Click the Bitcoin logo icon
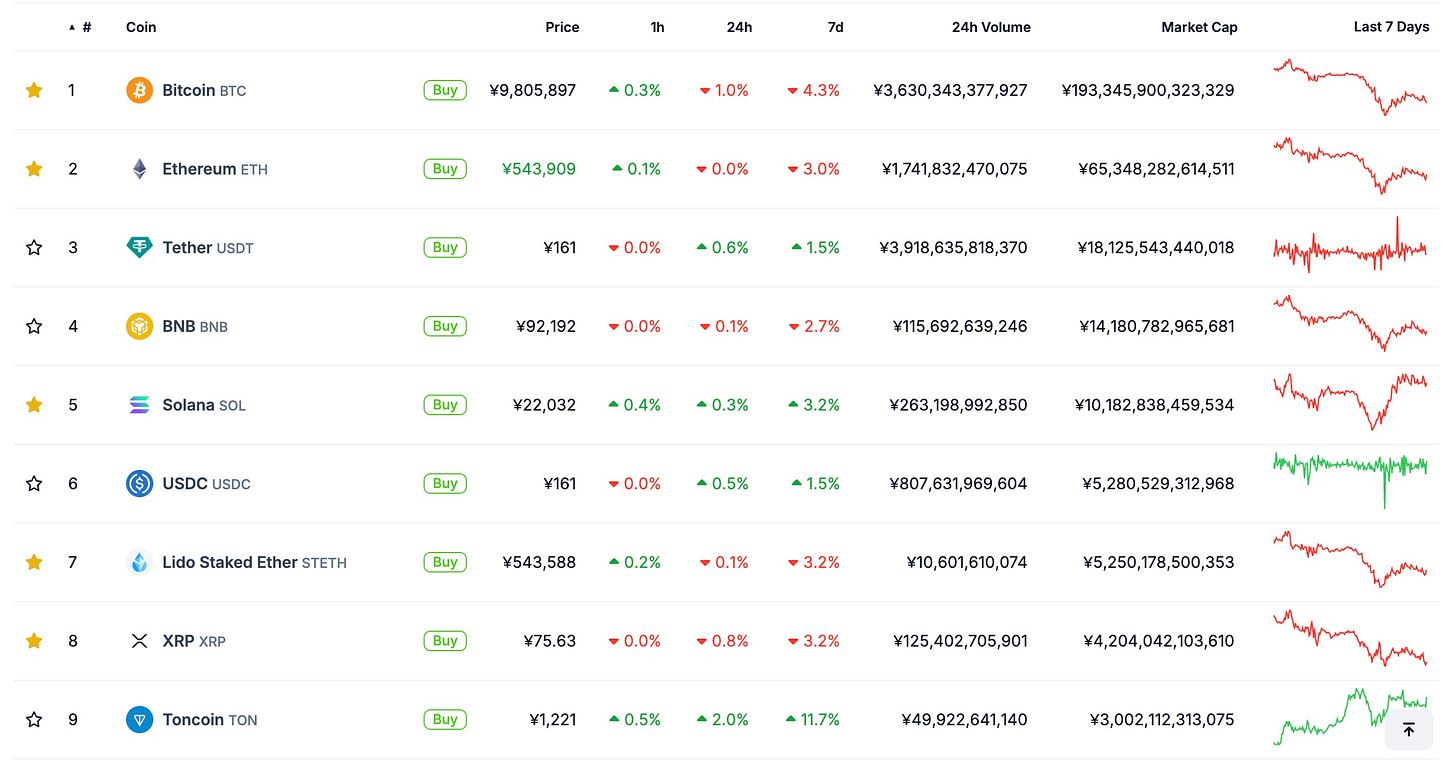Viewport: 1456px width, 763px height. pyautogui.click(x=139, y=90)
